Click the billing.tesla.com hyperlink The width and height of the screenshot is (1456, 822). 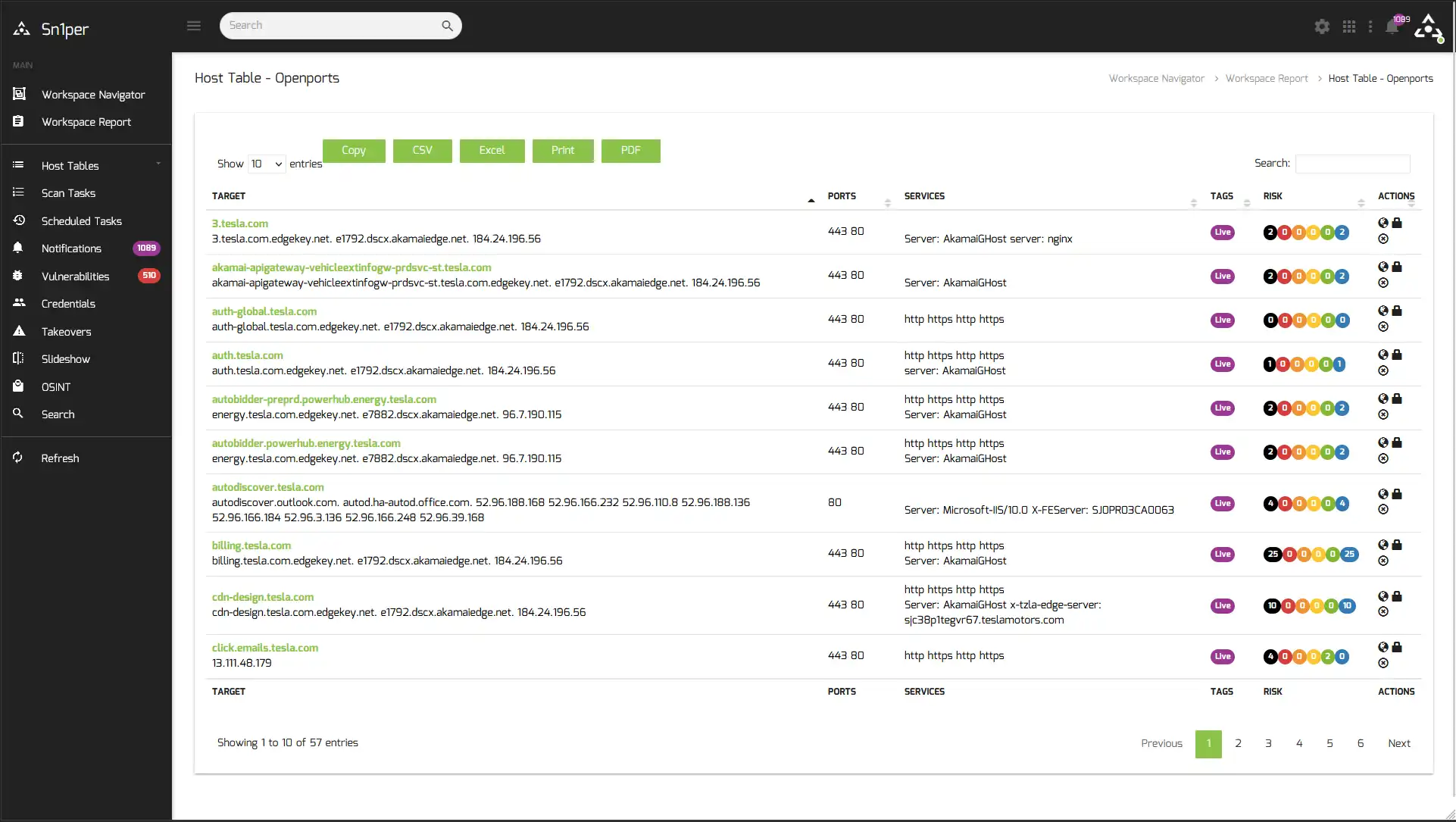tap(251, 545)
